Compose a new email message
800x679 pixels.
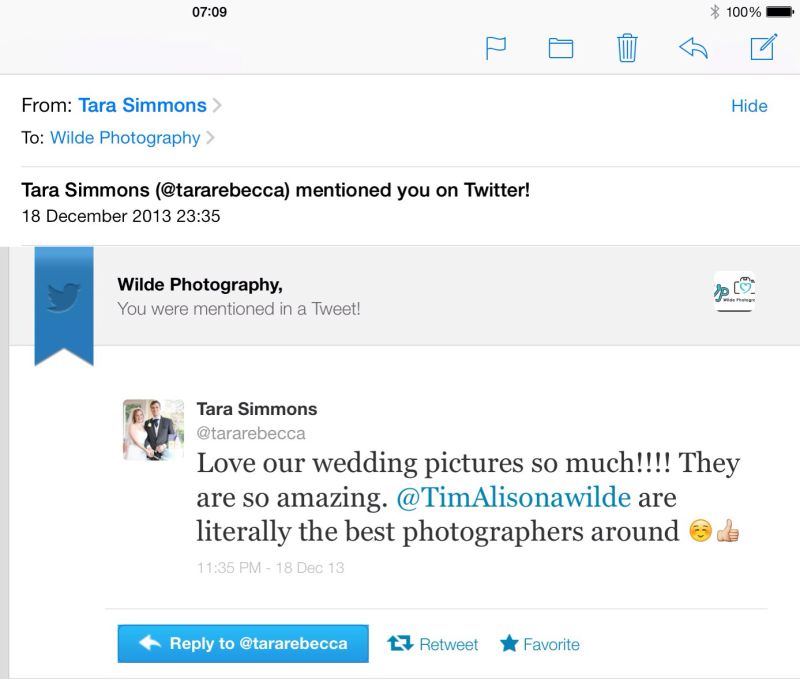click(x=764, y=47)
